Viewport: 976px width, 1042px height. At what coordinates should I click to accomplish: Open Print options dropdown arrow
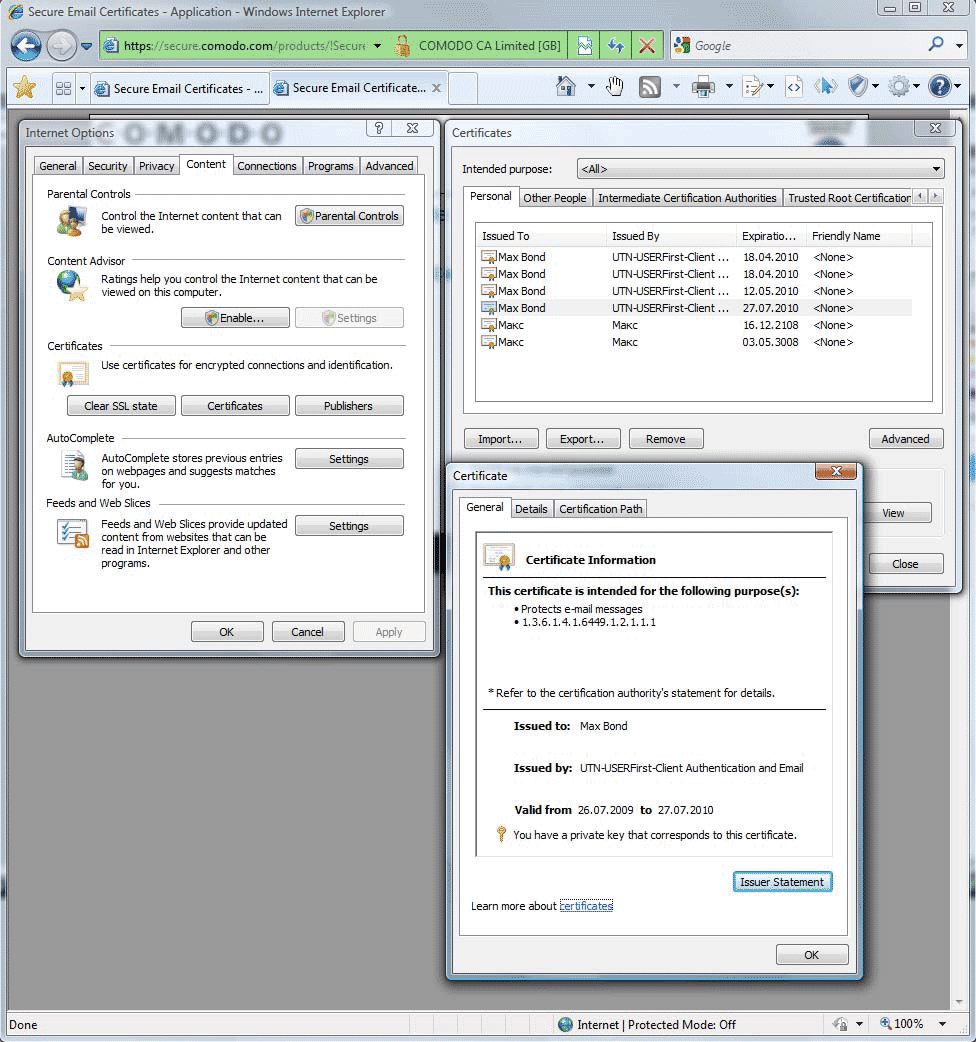[x=729, y=86]
